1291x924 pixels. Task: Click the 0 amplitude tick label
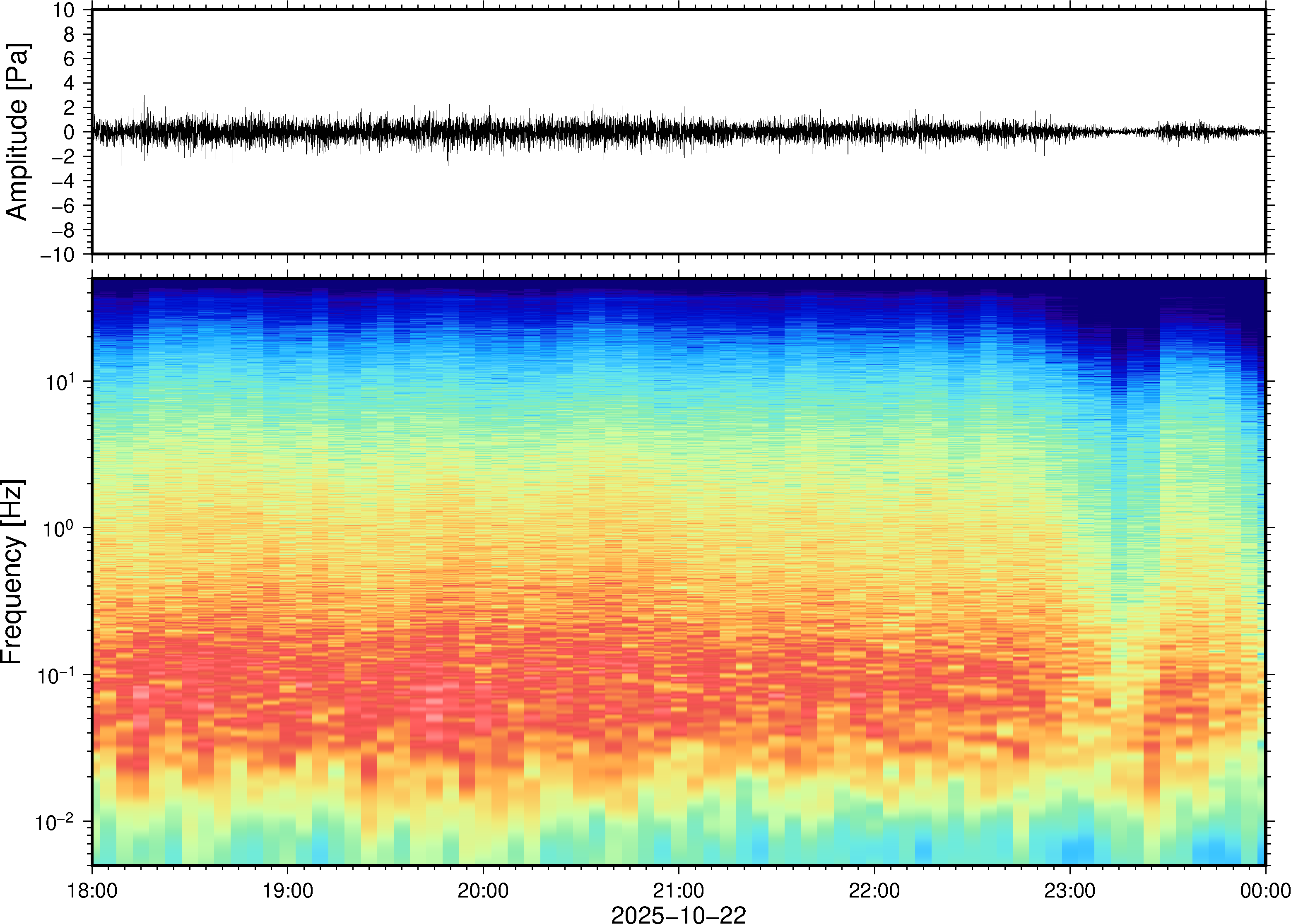70,132
